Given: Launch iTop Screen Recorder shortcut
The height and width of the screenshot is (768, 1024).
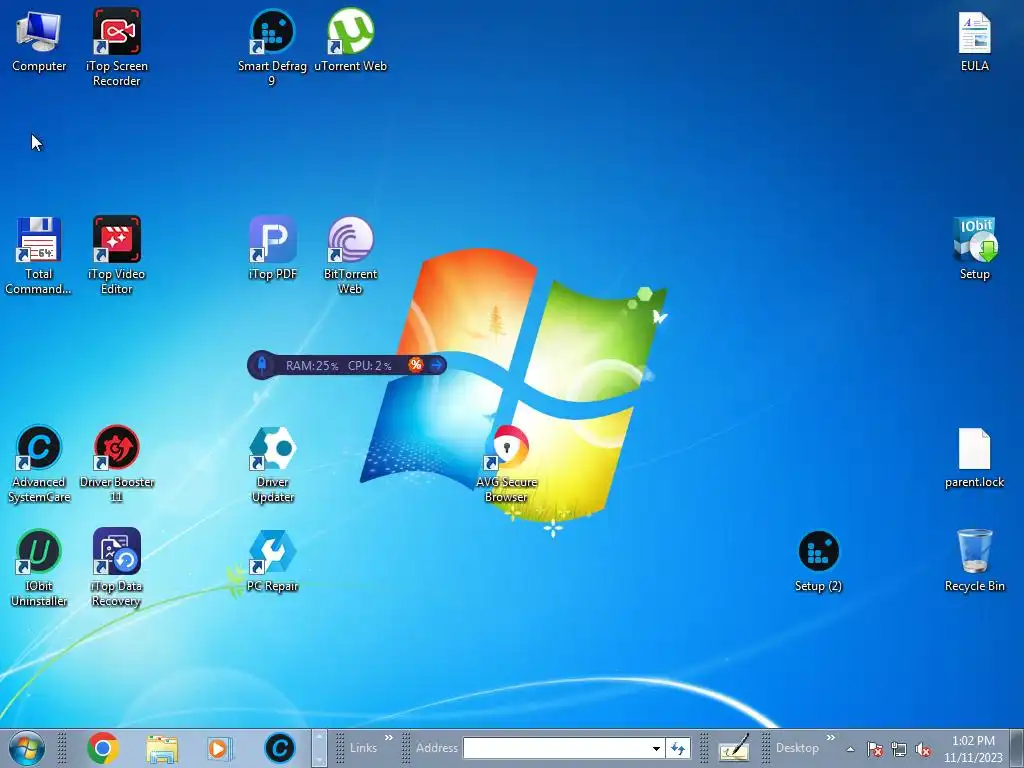Looking at the screenshot, I should pyautogui.click(x=116, y=48).
